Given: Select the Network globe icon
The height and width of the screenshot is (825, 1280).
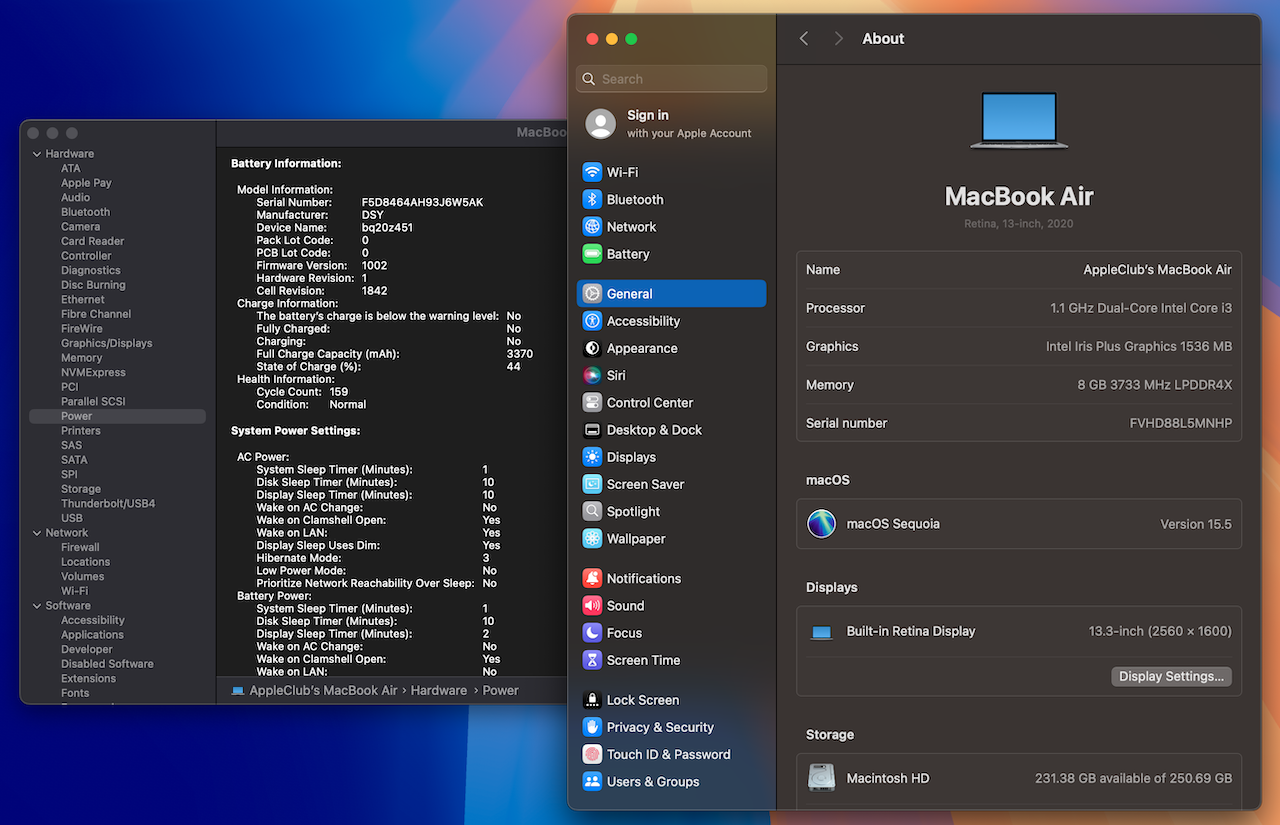Looking at the screenshot, I should click(x=592, y=227).
